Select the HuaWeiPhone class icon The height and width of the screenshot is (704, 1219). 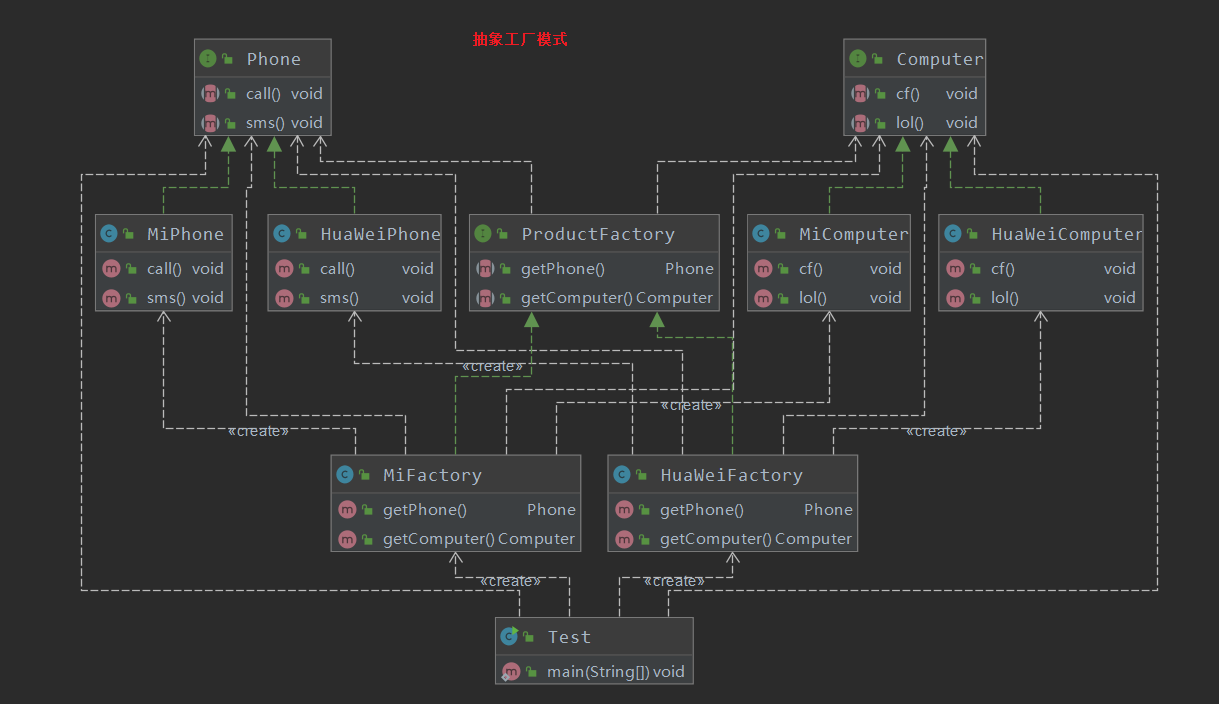[282, 234]
